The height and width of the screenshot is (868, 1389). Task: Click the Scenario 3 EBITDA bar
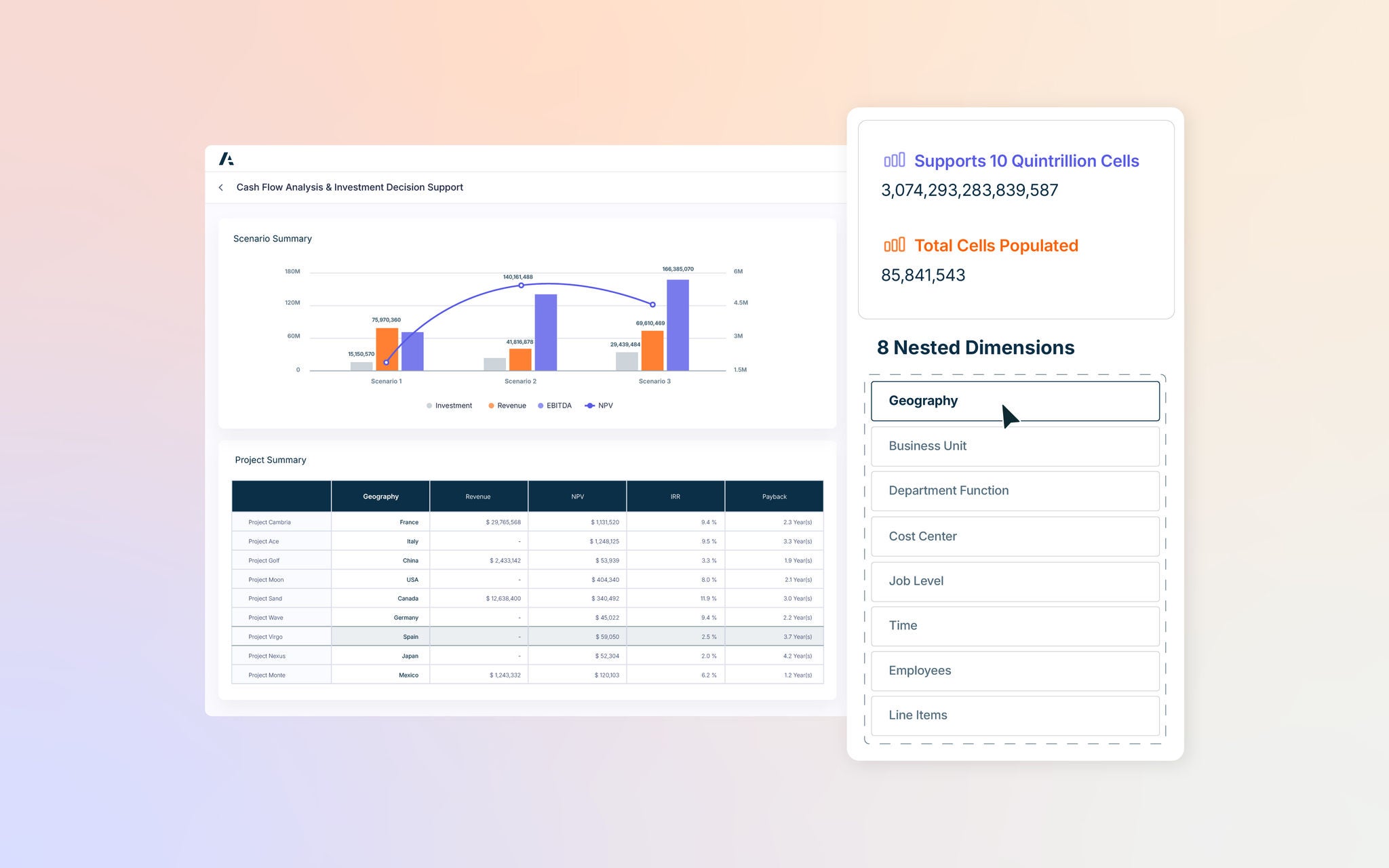pyautogui.click(x=678, y=325)
